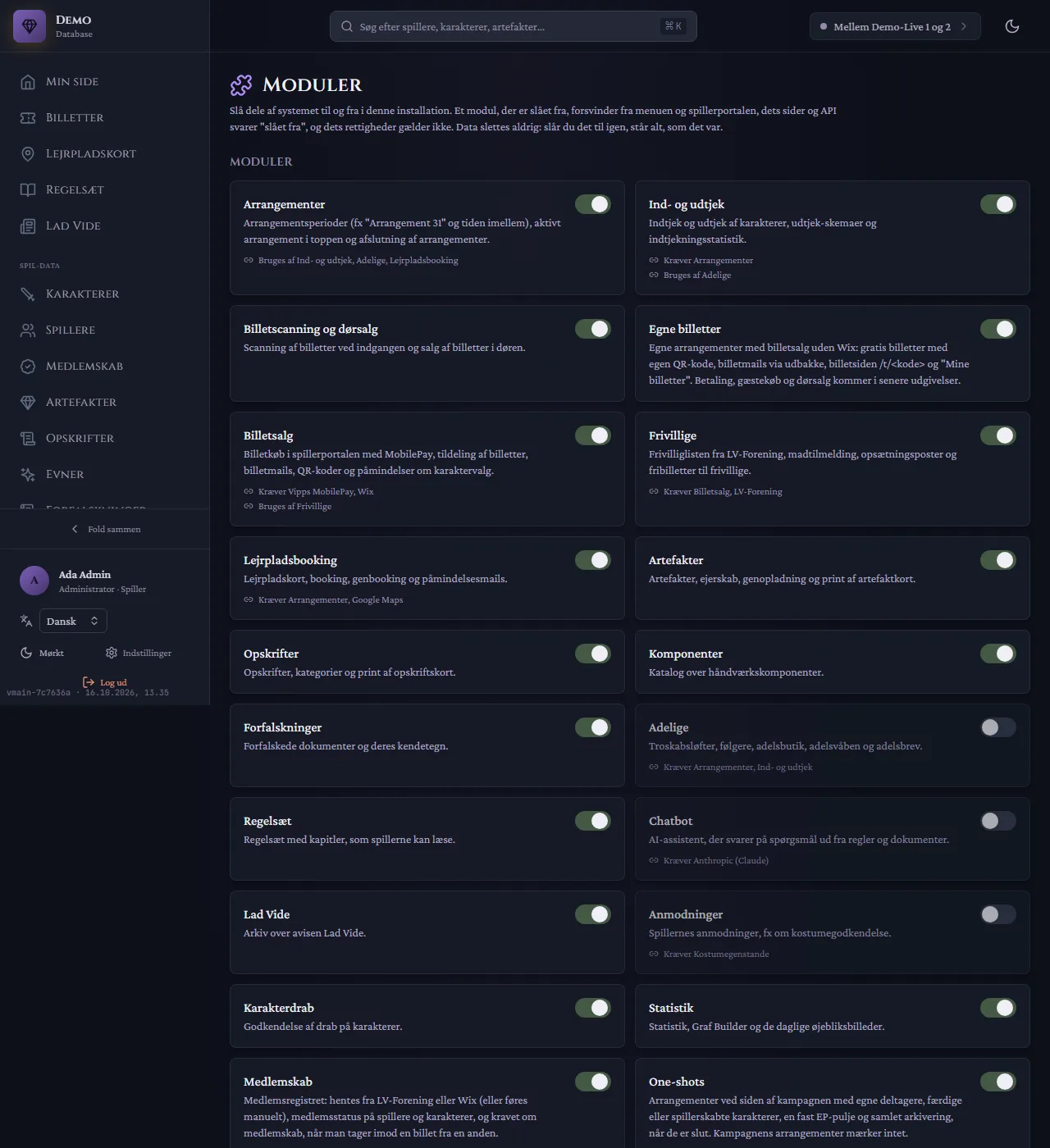Open Min Side home icon
The width and height of the screenshot is (1050, 1148).
pyautogui.click(x=28, y=82)
